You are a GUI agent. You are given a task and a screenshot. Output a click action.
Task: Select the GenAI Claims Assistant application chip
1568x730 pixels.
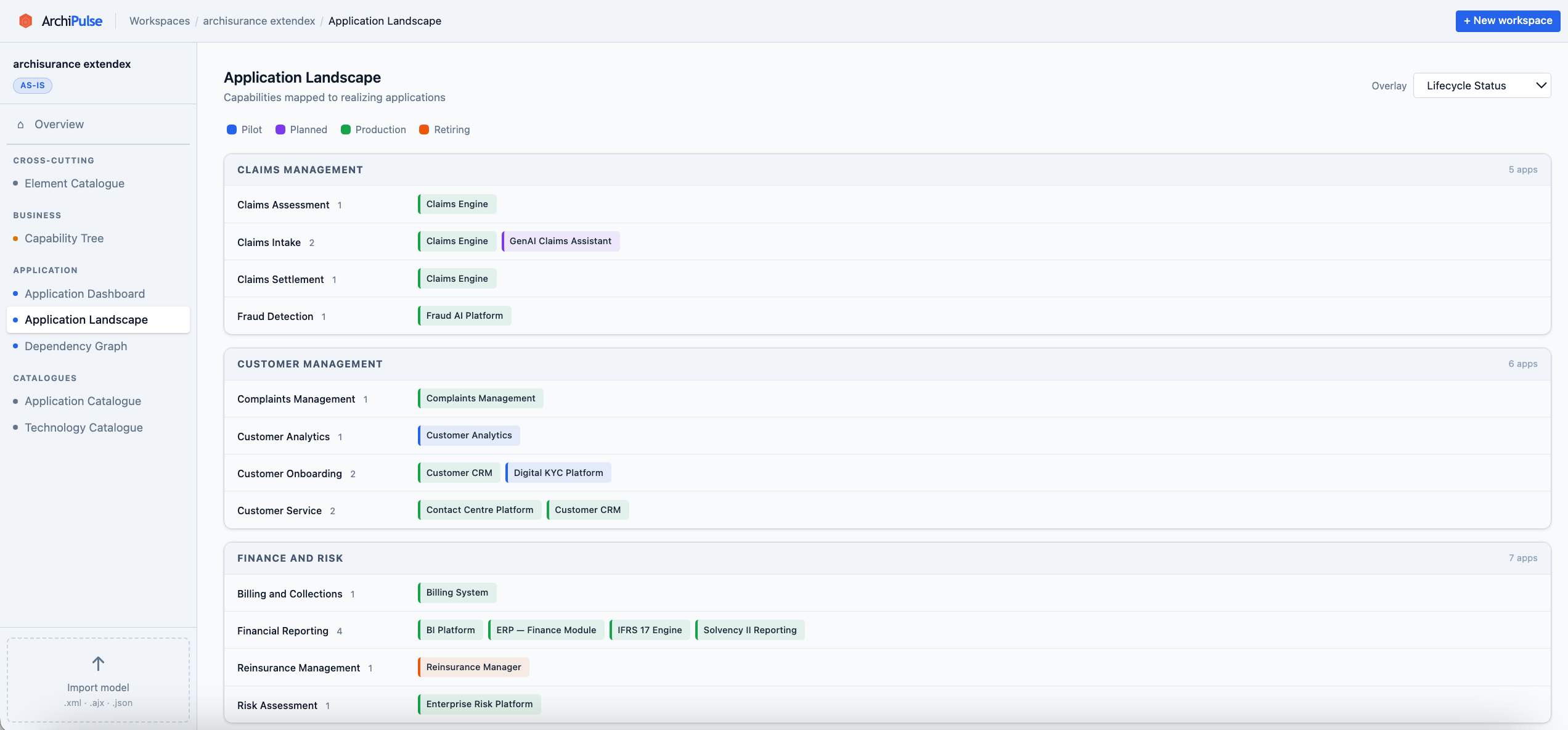coord(560,240)
